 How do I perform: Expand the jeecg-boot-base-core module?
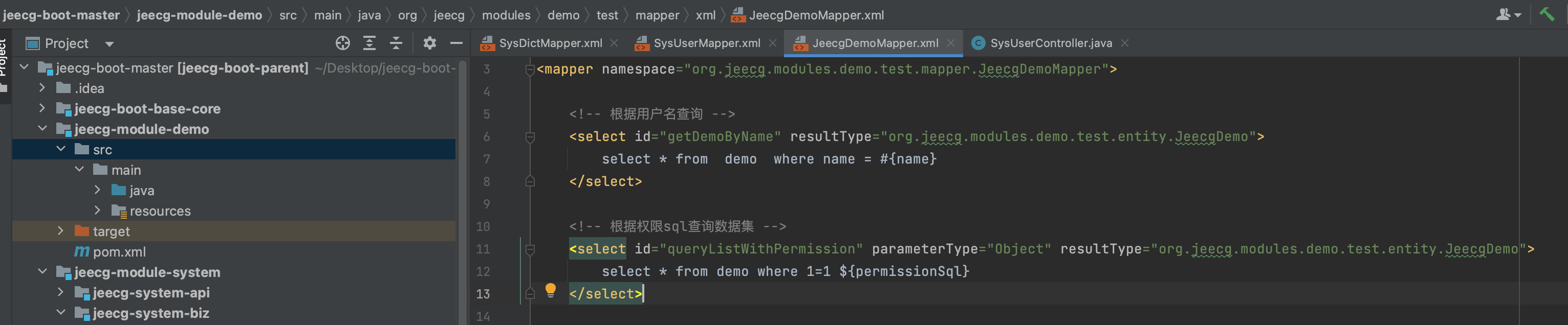(42, 108)
